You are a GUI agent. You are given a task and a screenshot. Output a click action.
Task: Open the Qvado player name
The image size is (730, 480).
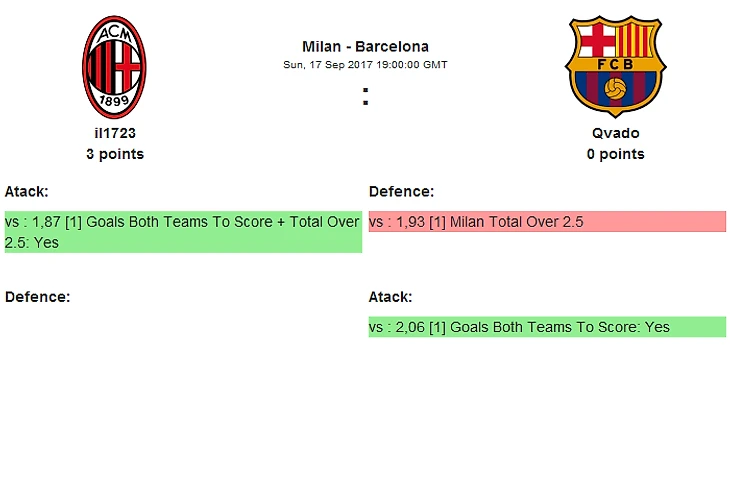pyautogui.click(x=615, y=133)
